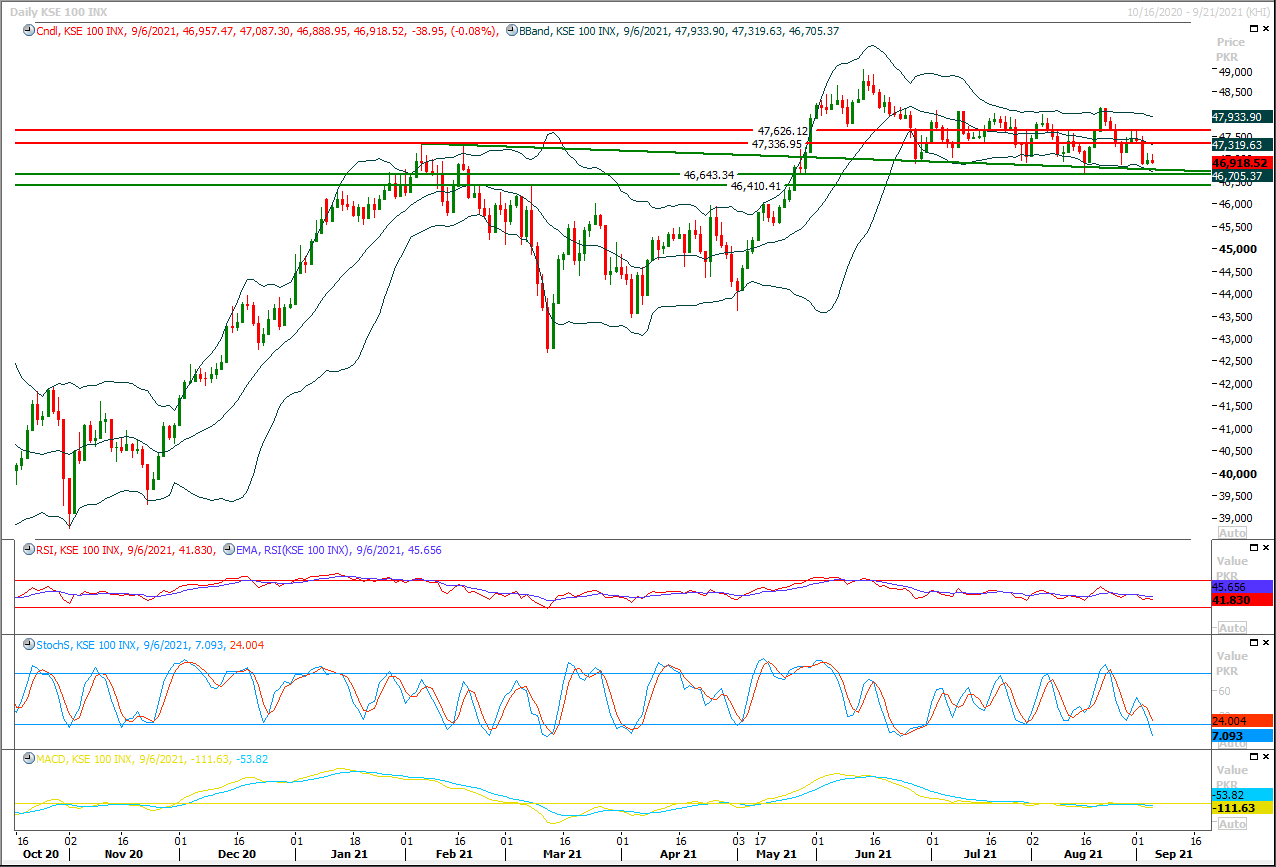The image size is (1276, 867).
Task: Select the BBand KSE 100 INX legend text
Action: tap(679, 31)
